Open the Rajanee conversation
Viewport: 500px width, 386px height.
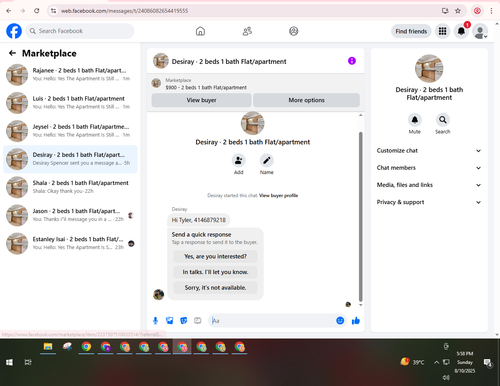point(70,75)
